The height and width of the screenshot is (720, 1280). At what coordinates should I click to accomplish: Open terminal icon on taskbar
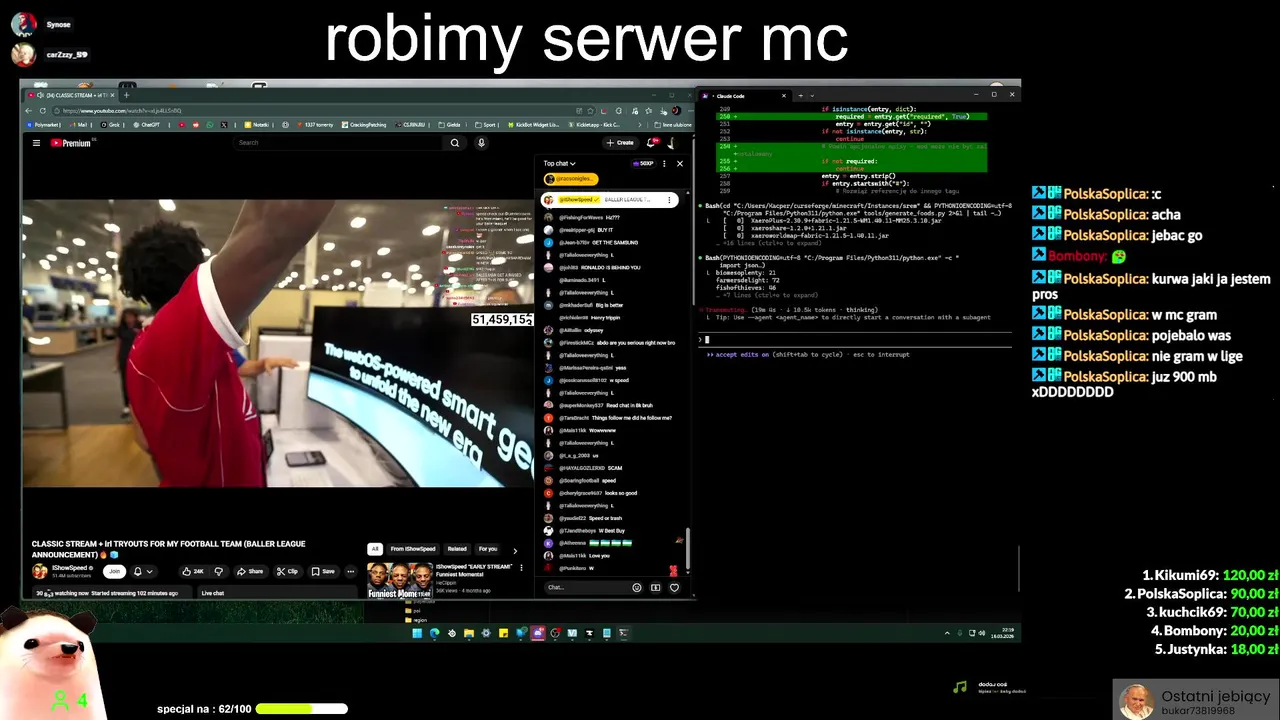[x=624, y=633]
